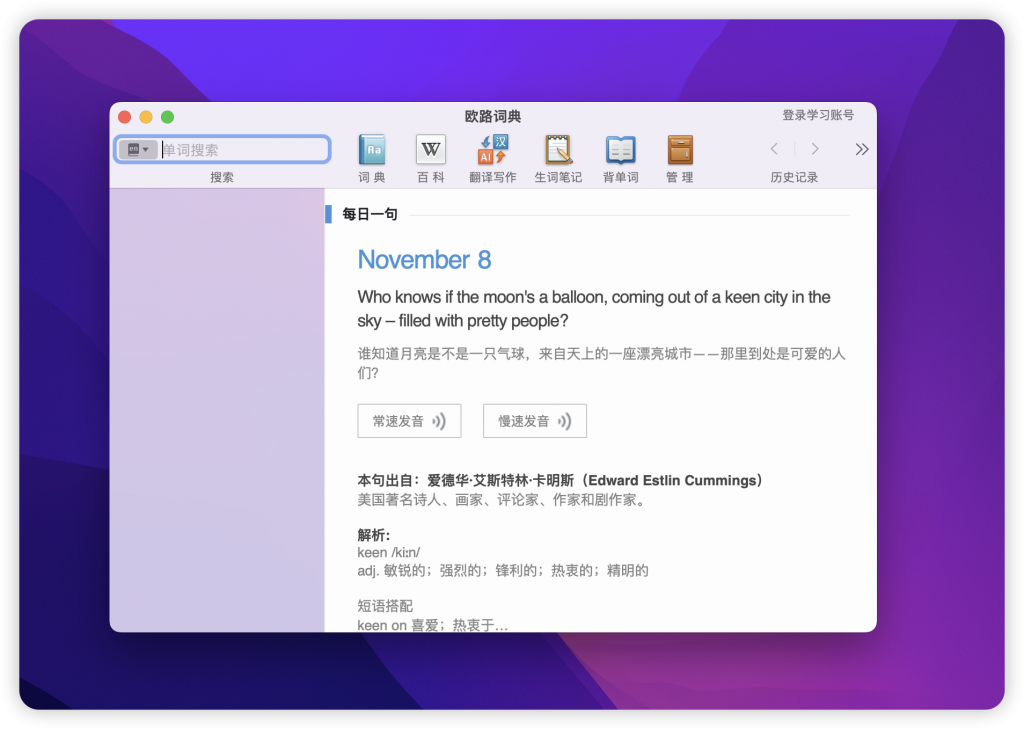This screenshot has height=729, width=1024.
Task: Play 慢速发音 slow speed pronunciation
Action: 534,421
